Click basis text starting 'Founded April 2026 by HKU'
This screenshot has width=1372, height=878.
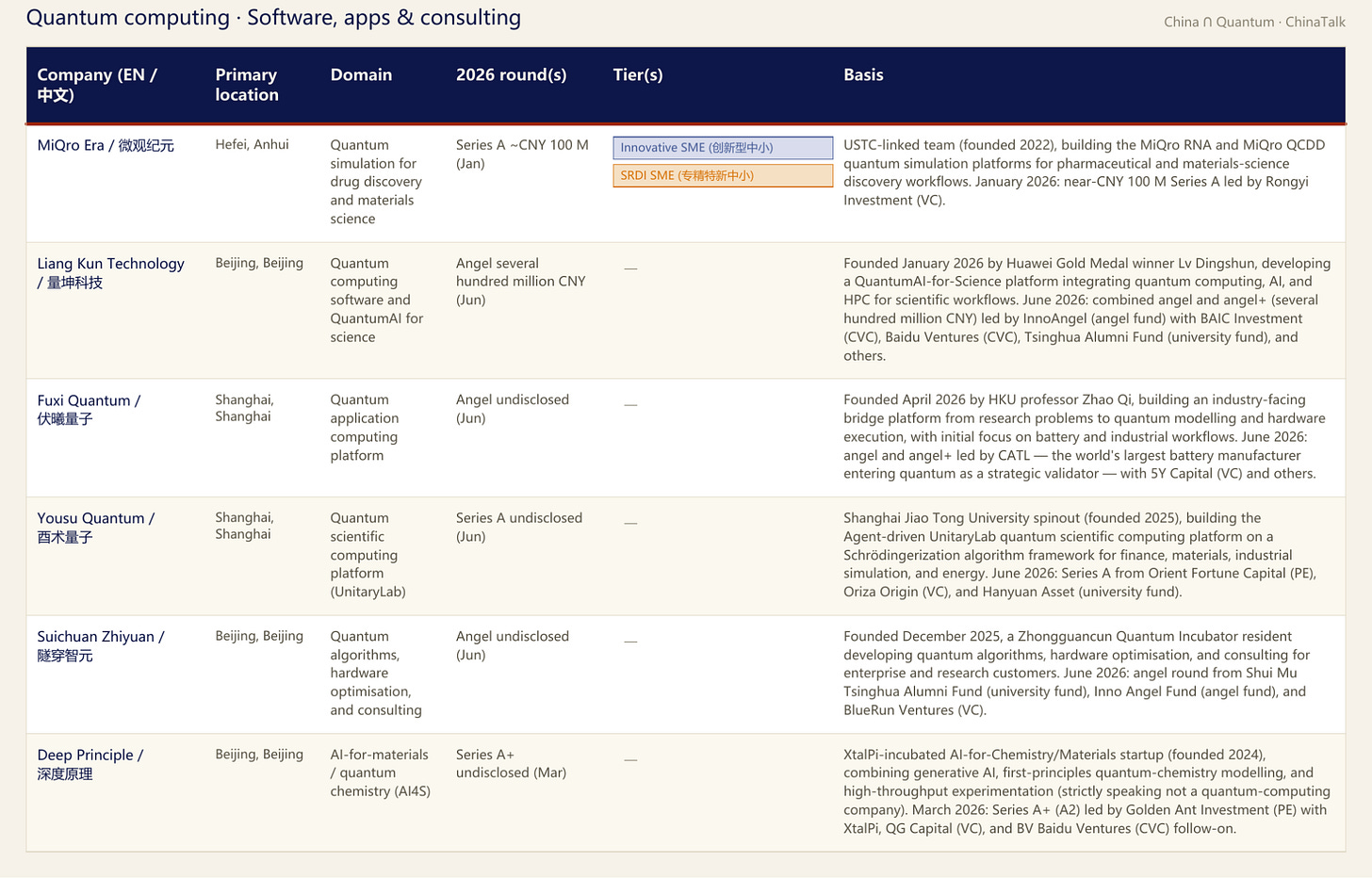(1085, 437)
